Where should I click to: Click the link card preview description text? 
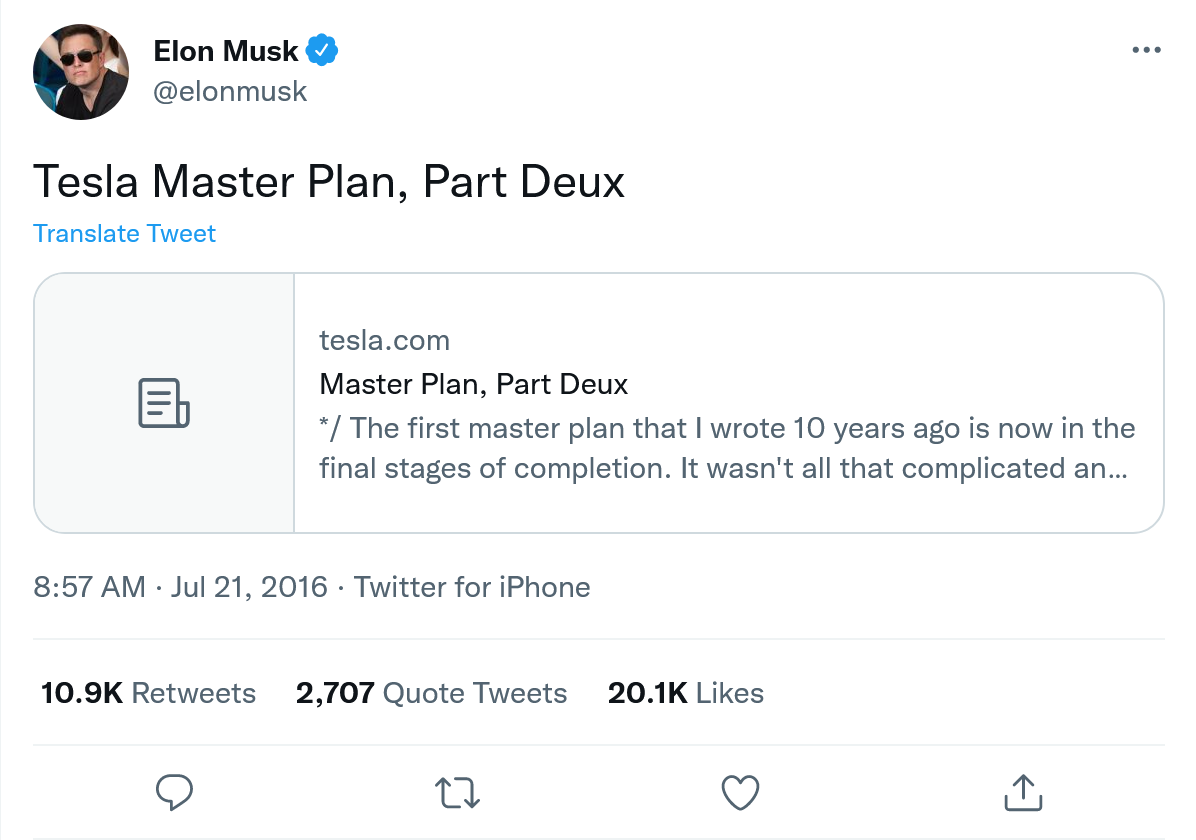(x=727, y=448)
